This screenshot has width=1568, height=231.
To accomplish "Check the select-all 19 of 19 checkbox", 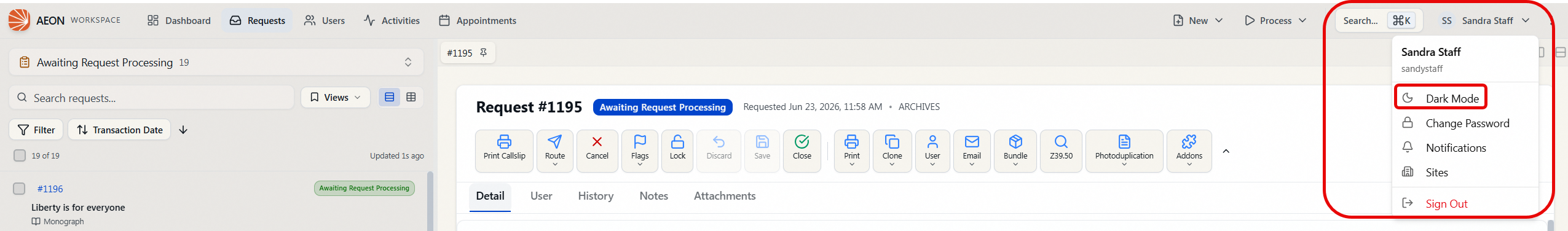I will (x=20, y=155).
